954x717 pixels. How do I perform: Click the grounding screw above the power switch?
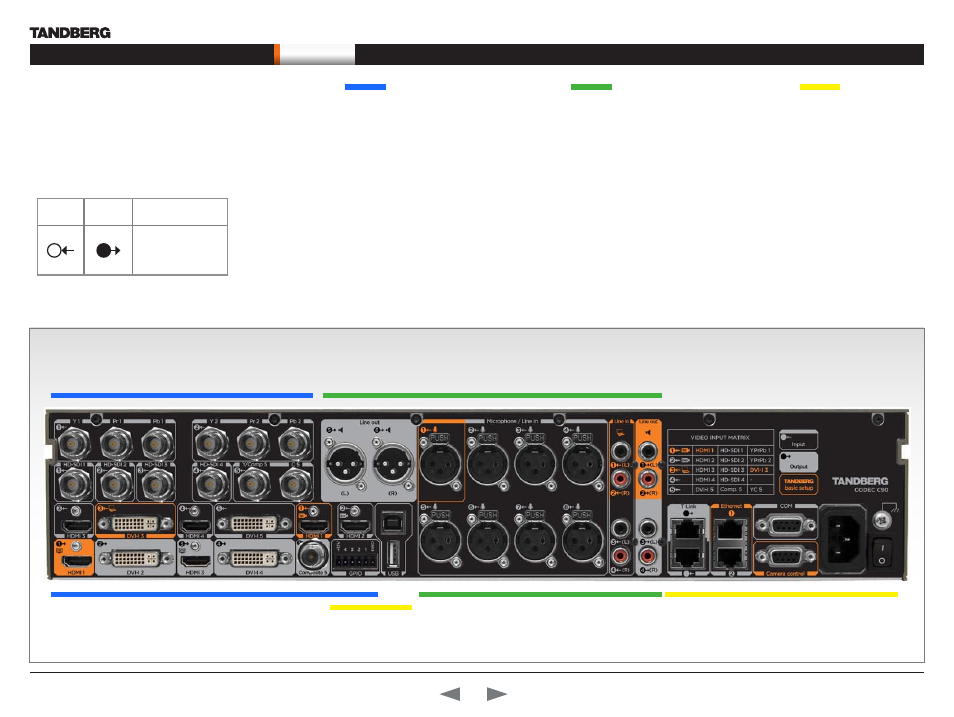pos(882,519)
